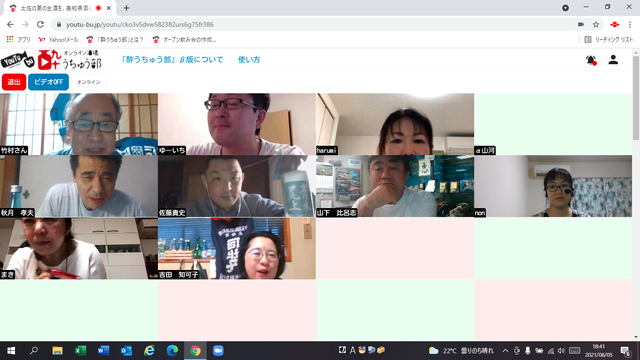Open Zoom from taskbar
640x360 pixels.
coord(218,351)
